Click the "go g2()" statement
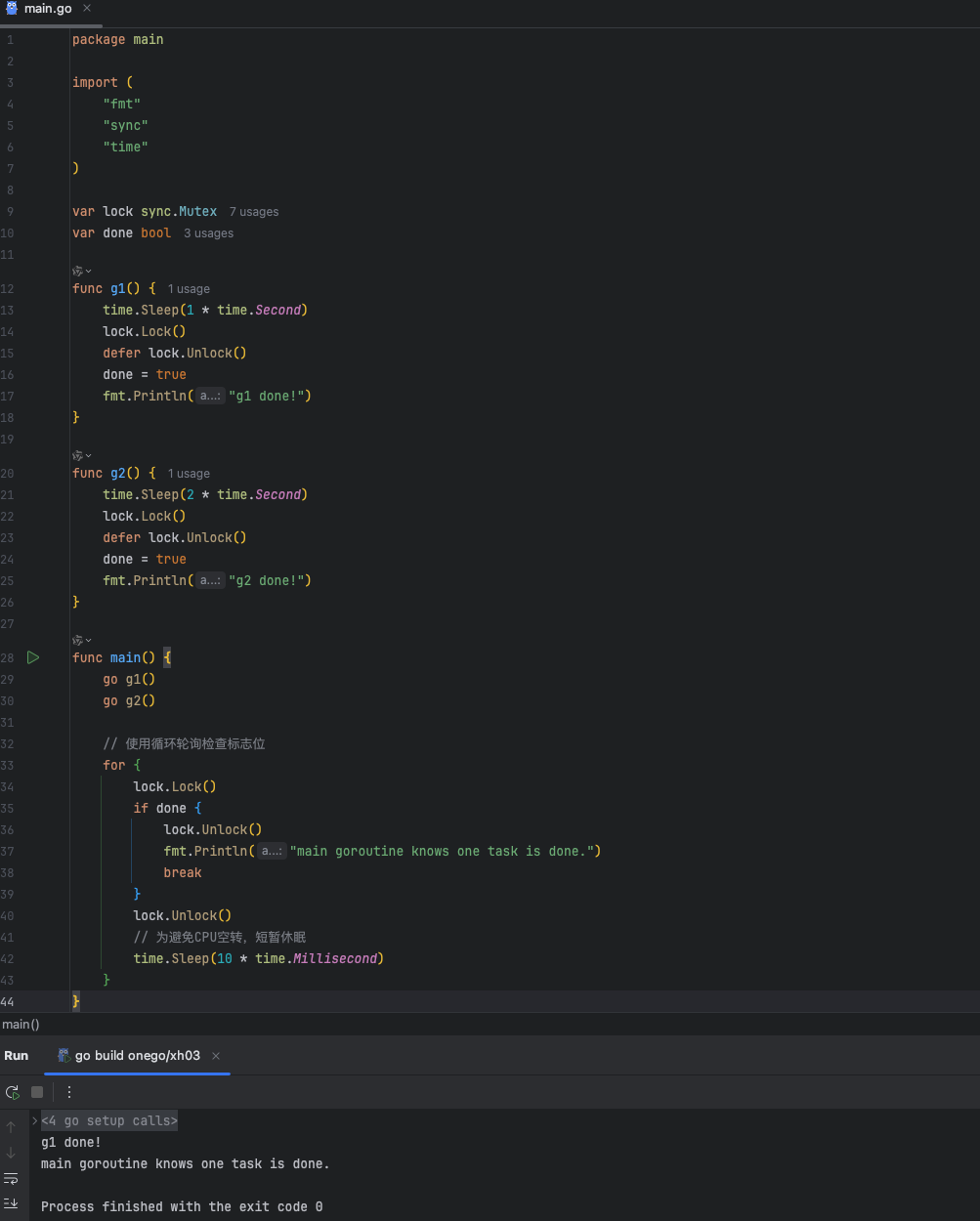This screenshot has width=980, height=1221. coord(129,700)
